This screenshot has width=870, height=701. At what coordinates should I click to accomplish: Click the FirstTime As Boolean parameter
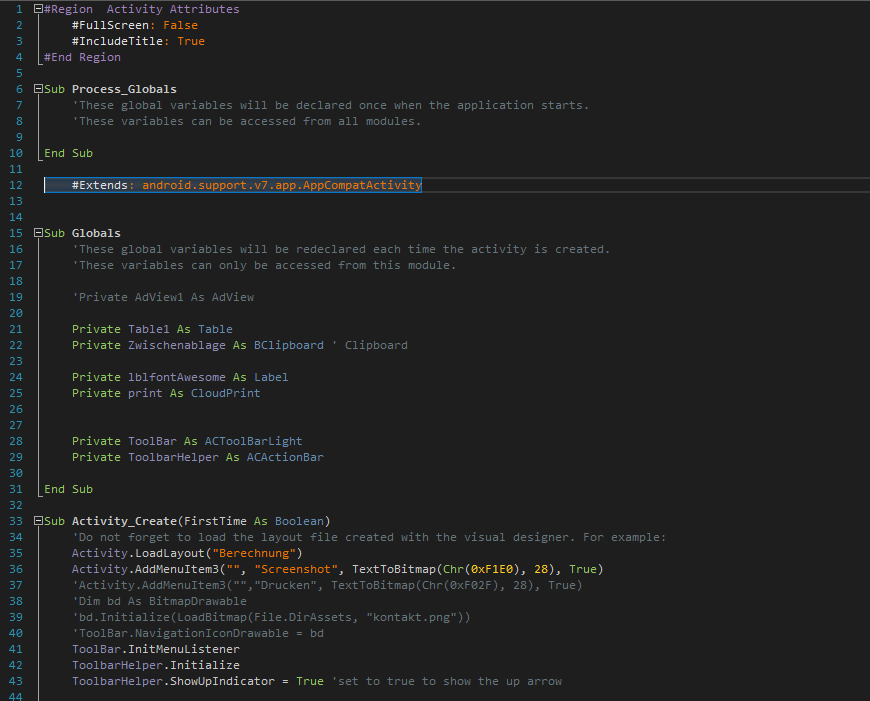[x=254, y=521]
